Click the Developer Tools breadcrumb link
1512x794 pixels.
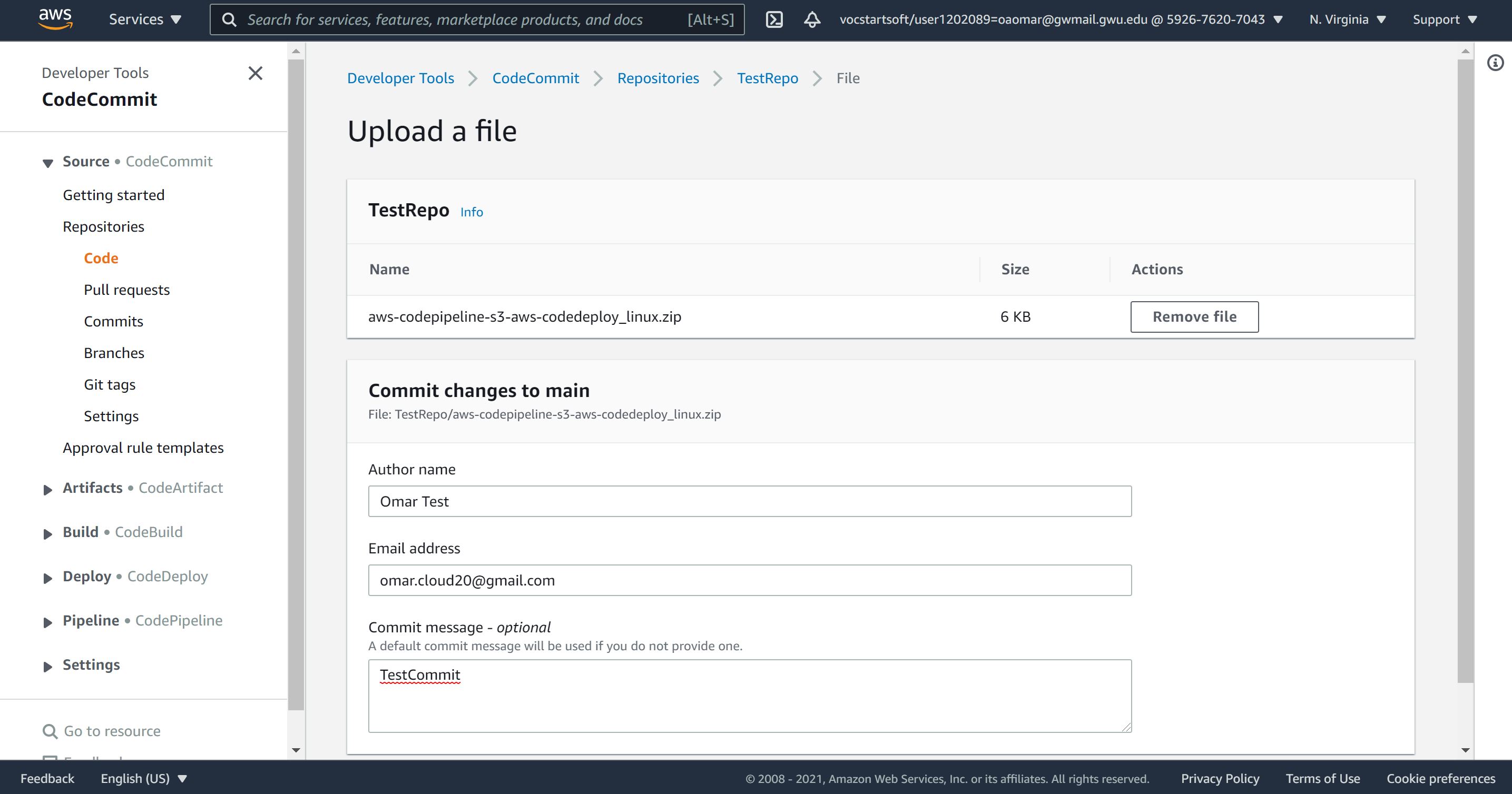[400, 78]
